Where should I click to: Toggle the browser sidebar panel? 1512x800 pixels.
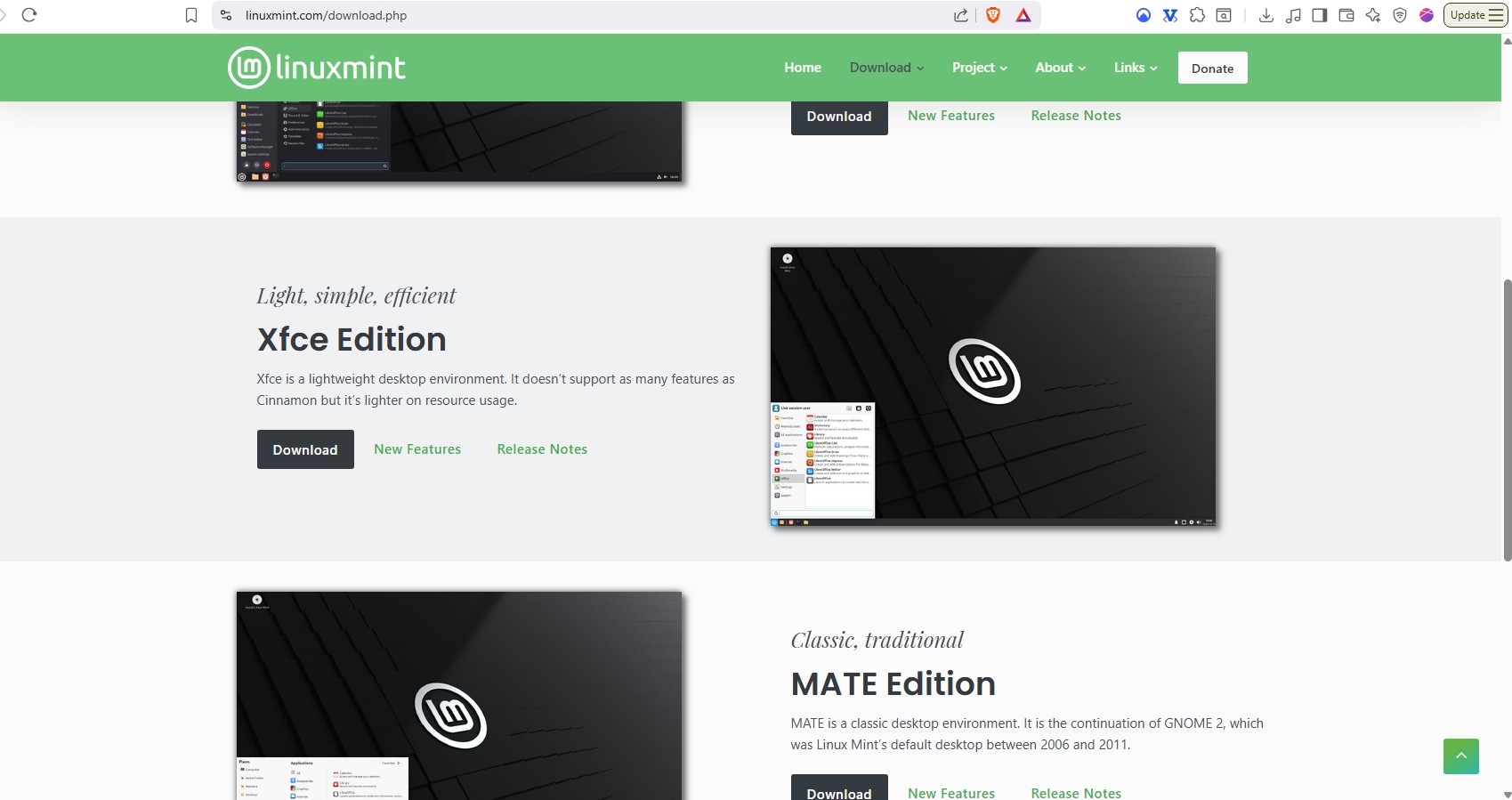(x=1320, y=15)
